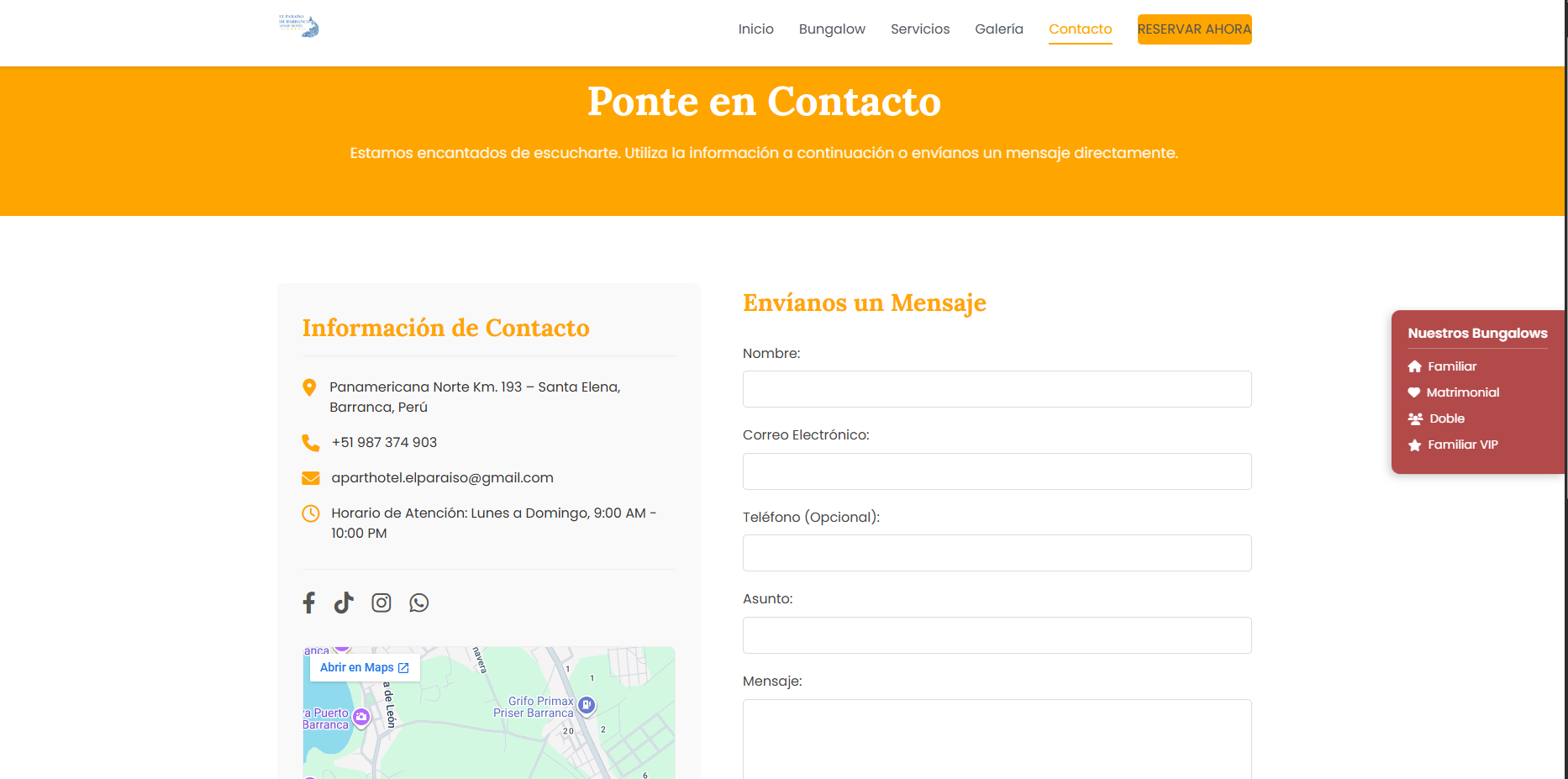Click the RESERVAR AHORA button
Screen dimensions: 1568x779
1194,29
